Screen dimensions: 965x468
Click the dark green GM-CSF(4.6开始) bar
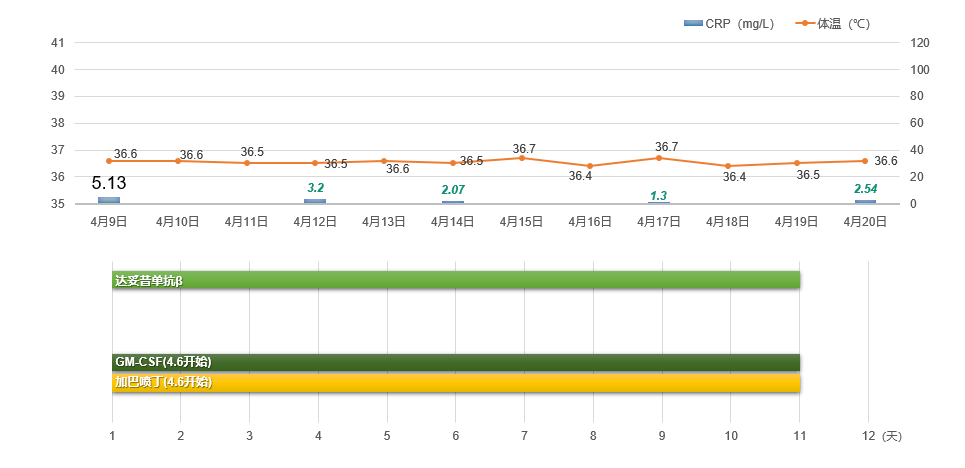tap(456, 362)
